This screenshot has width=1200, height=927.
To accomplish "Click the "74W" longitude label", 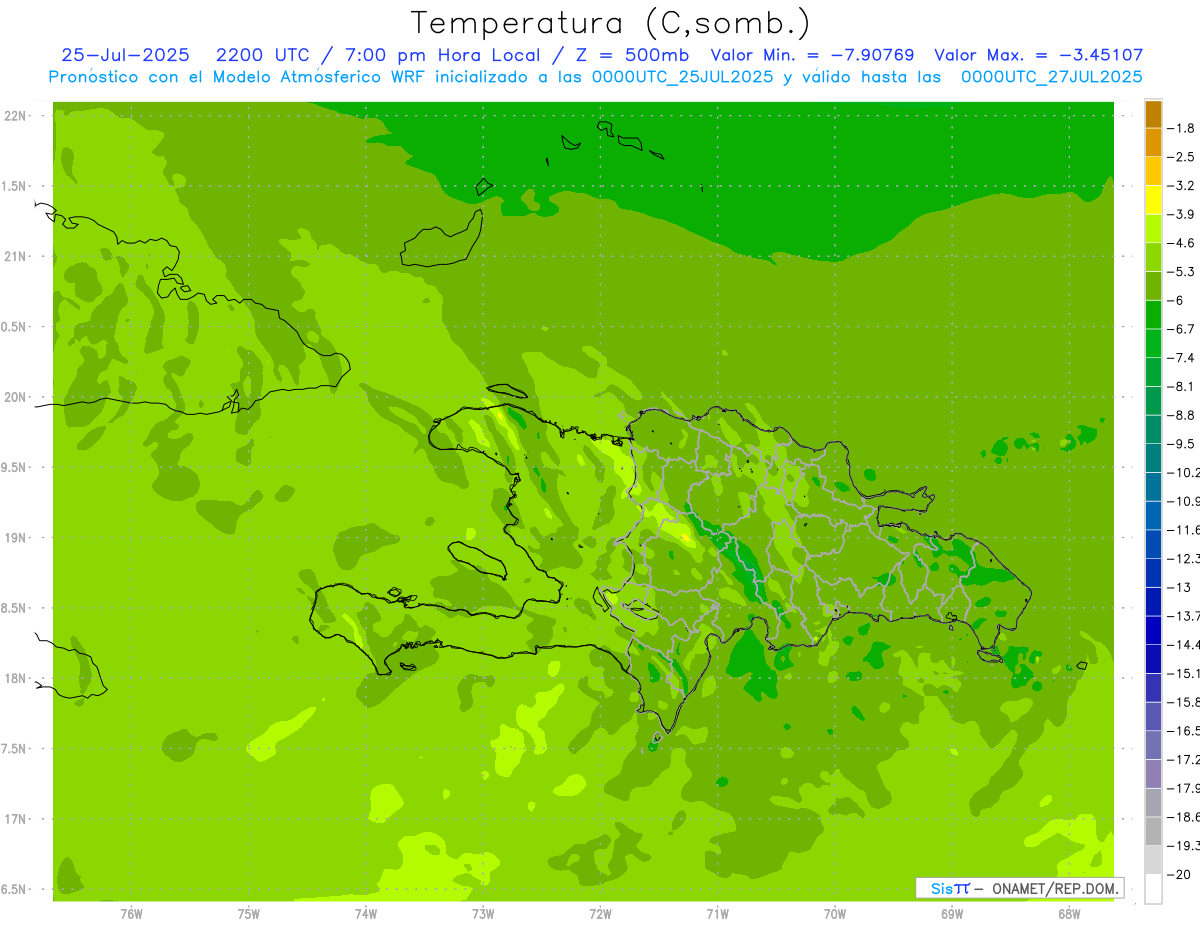I will [366, 913].
